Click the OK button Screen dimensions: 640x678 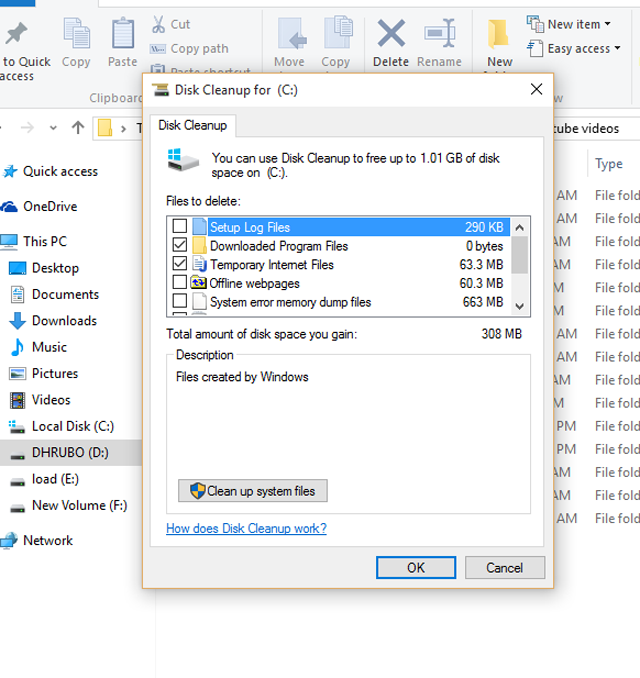pos(416,567)
